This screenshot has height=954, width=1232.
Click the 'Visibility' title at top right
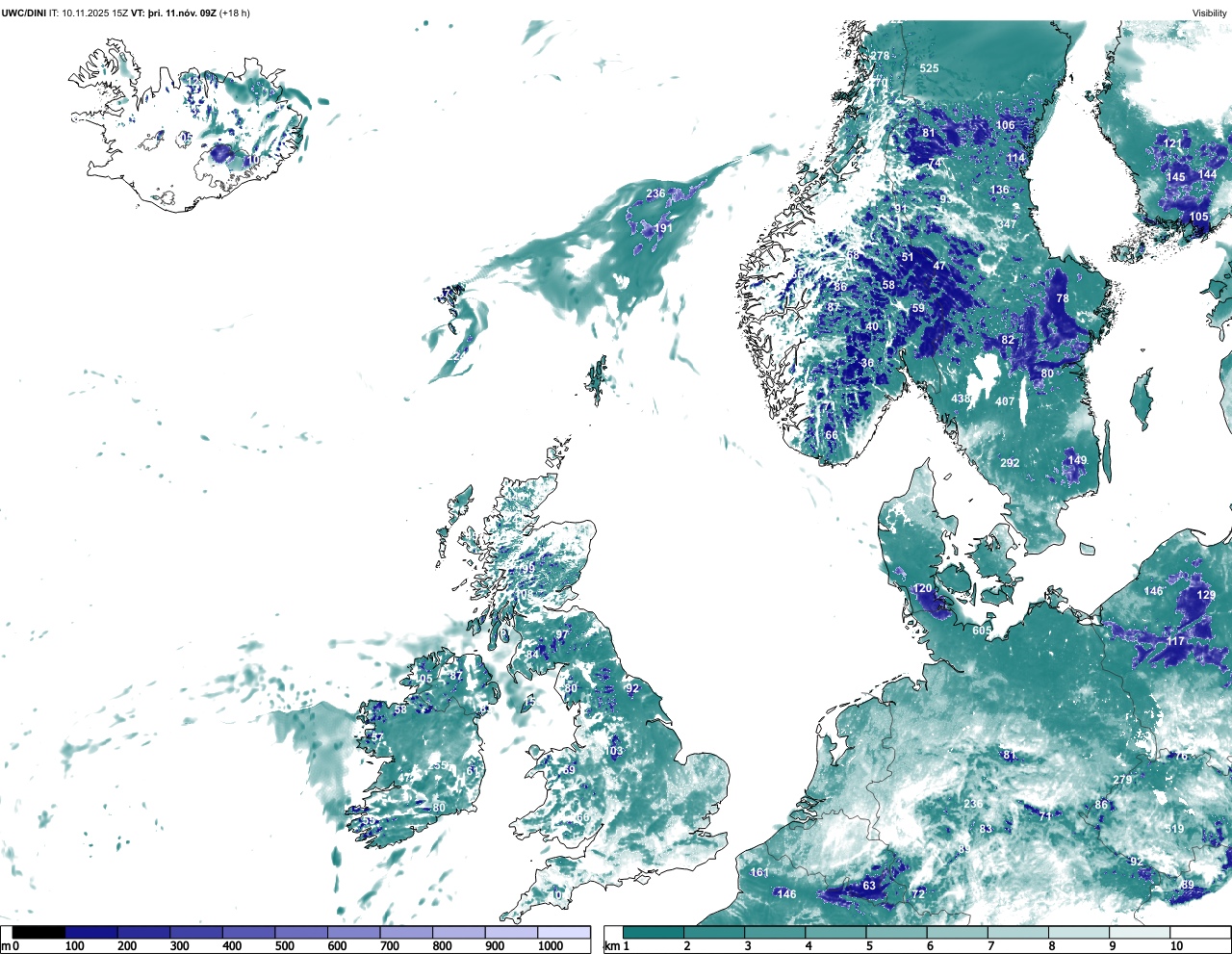[x=1210, y=13]
